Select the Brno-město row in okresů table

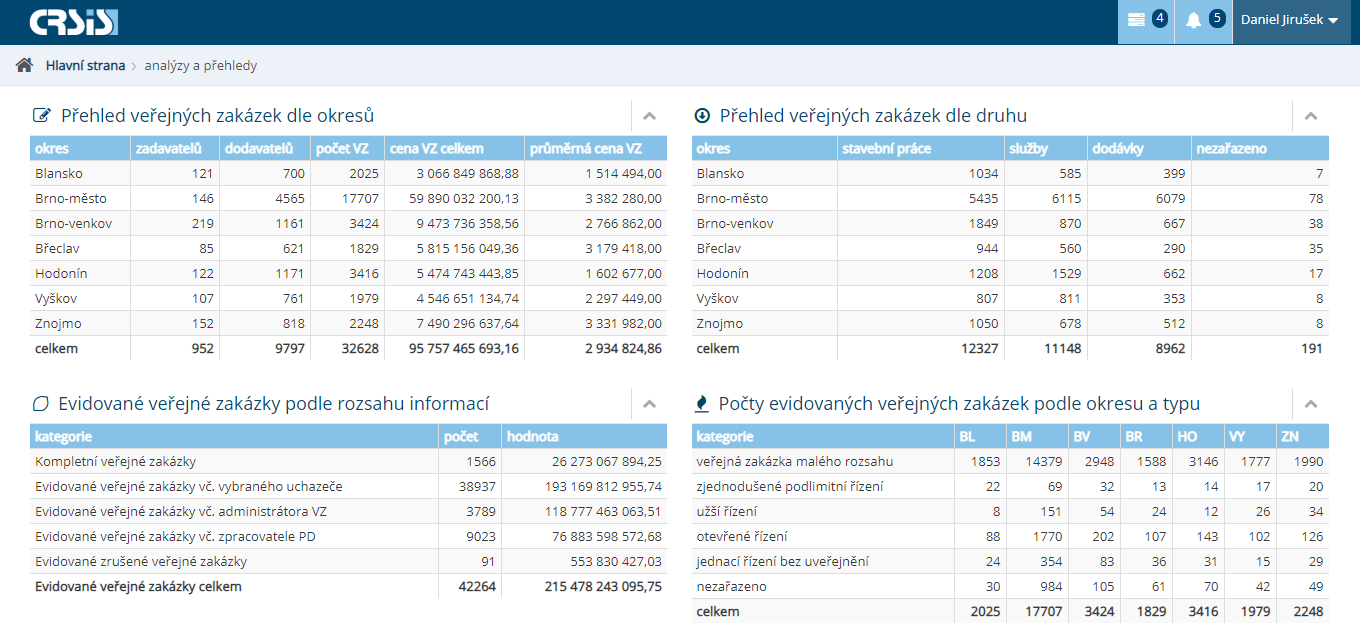(x=70, y=198)
